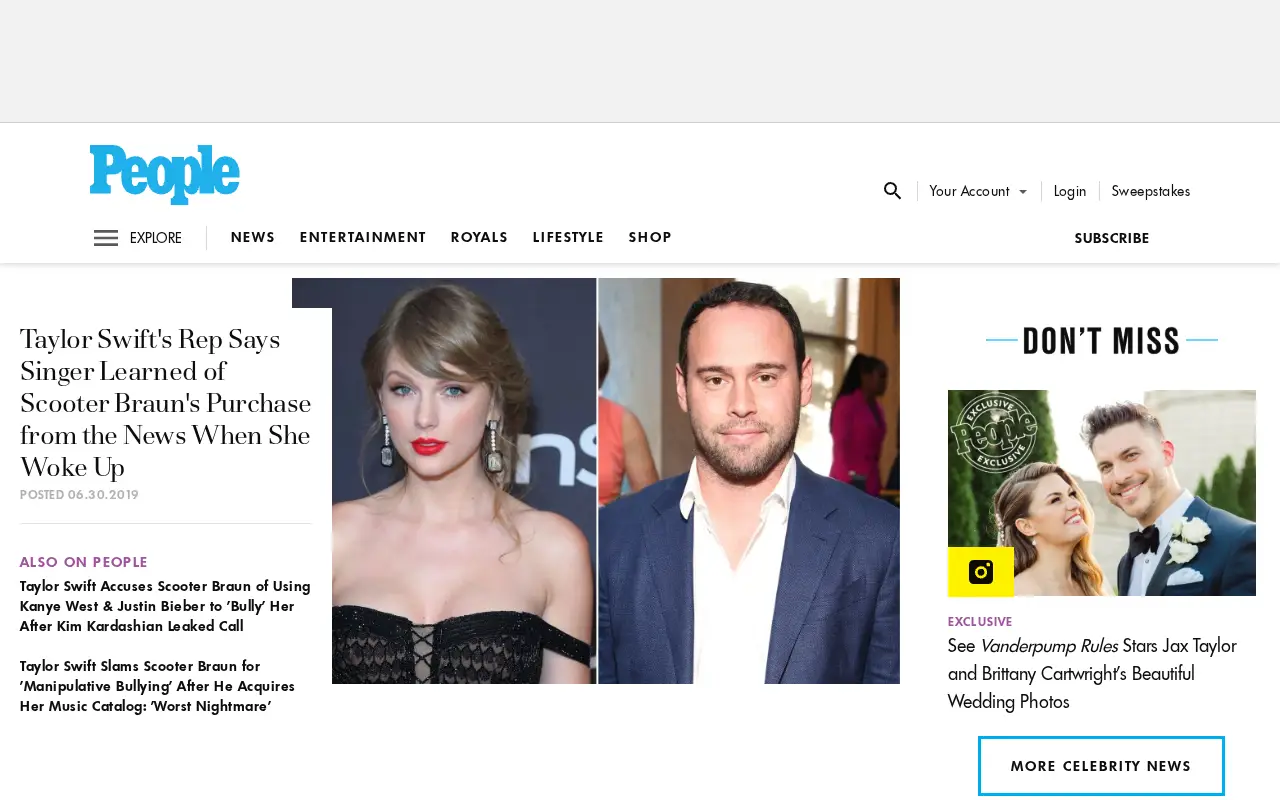Open the hamburger Explore menu icon
This screenshot has width=1280, height=800.
tap(106, 238)
